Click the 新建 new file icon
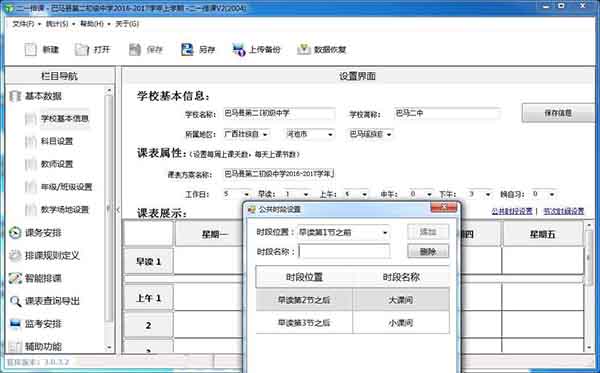The image size is (600, 373). click(x=31, y=49)
